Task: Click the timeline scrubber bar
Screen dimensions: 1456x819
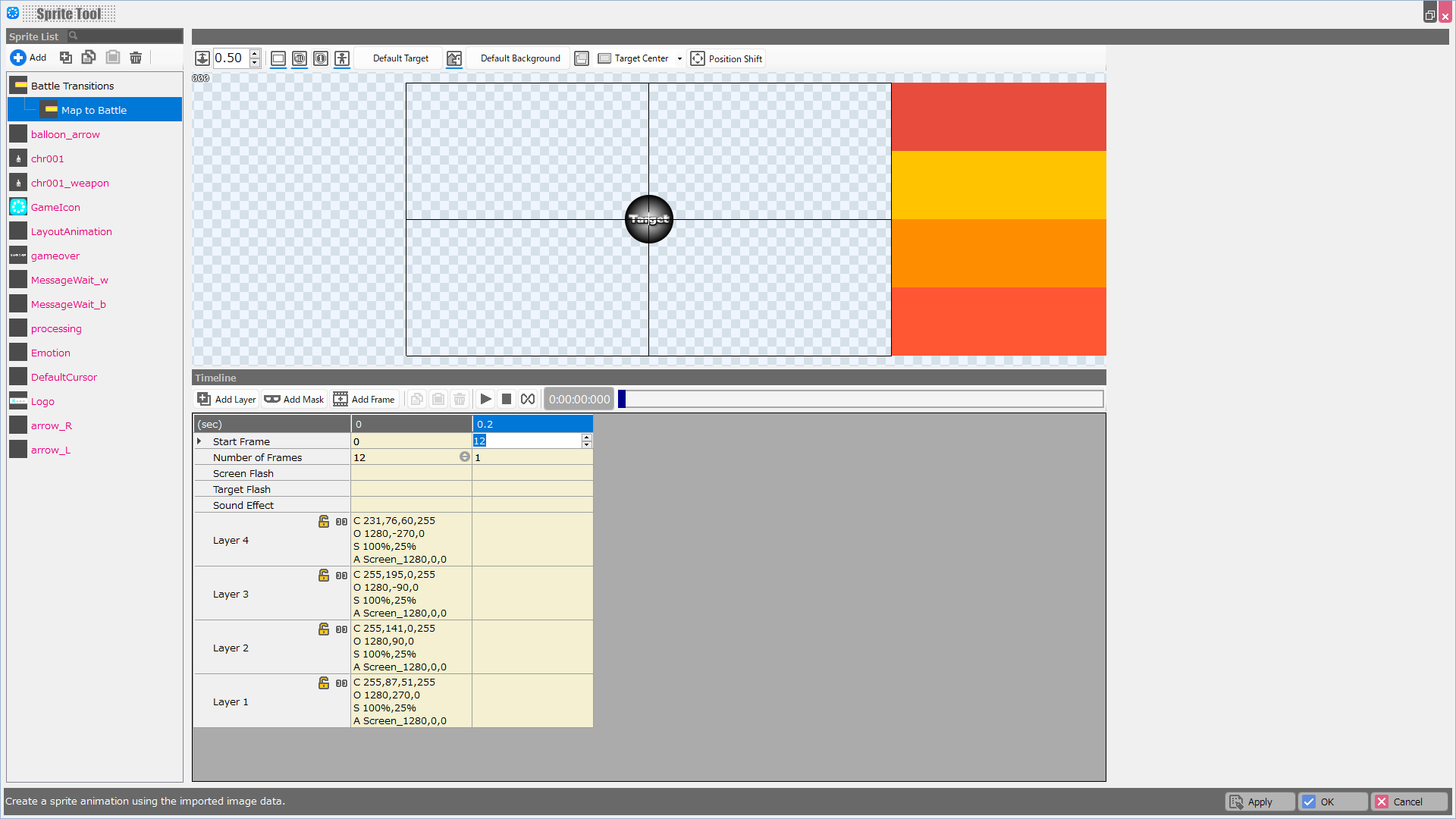Action: (860, 400)
